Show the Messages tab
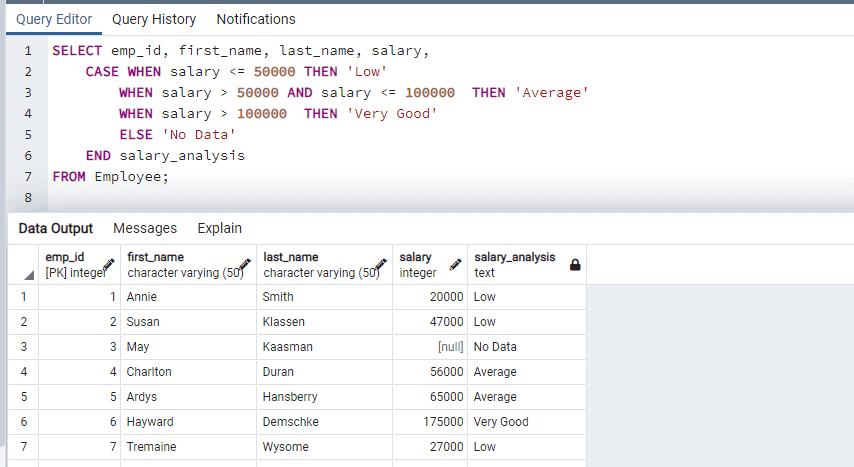The width and height of the screenshot is (854, 467). click(x=145, y=228)
